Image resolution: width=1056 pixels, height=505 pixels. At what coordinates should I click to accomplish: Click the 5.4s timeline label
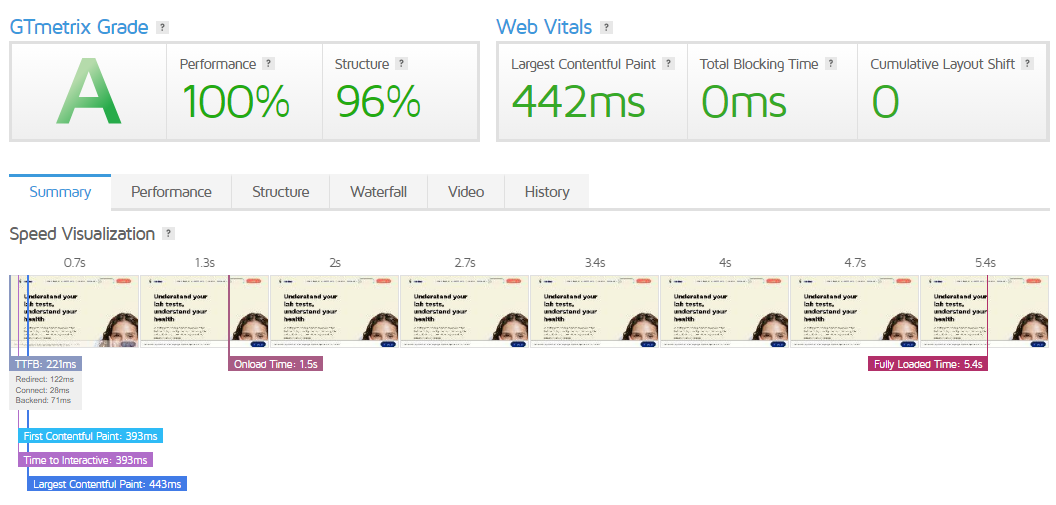985,263
